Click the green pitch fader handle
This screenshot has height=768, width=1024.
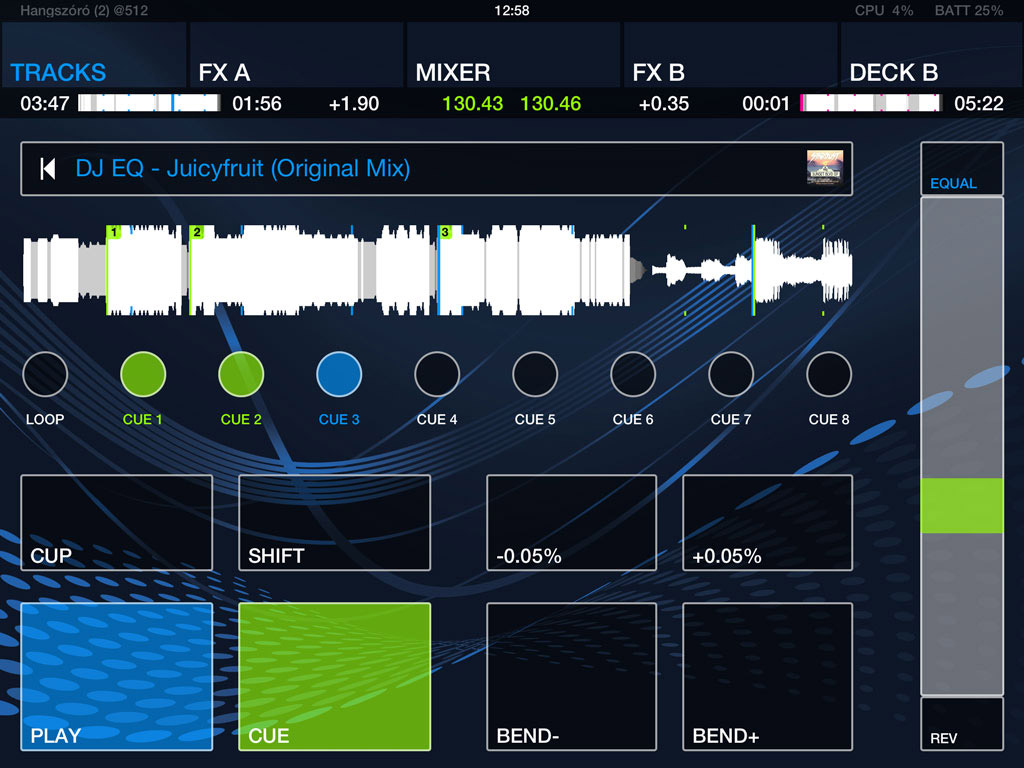coord(962,505)
